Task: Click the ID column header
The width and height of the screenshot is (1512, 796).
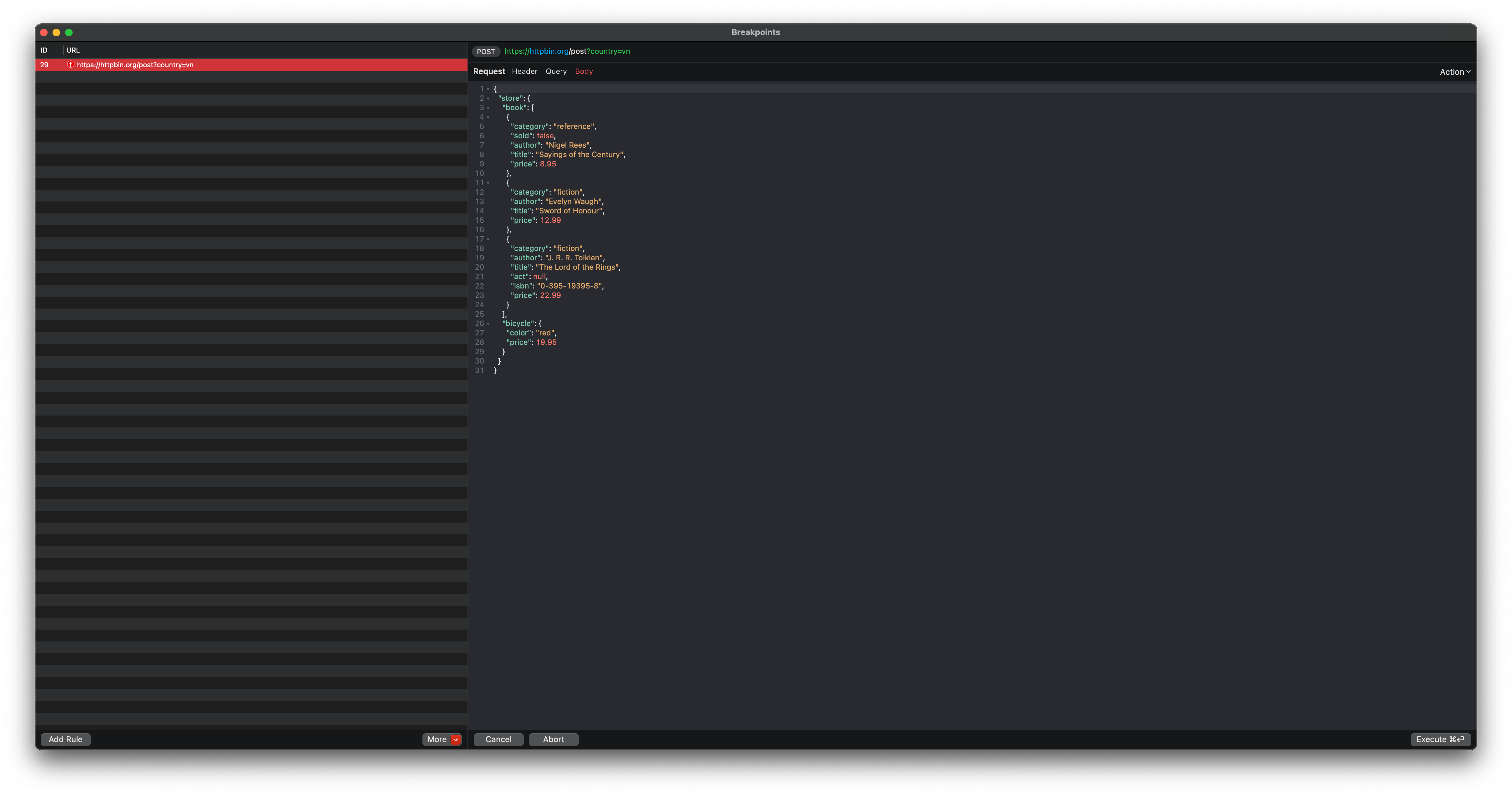Action: pyautogui.click(x=43, y=50)
